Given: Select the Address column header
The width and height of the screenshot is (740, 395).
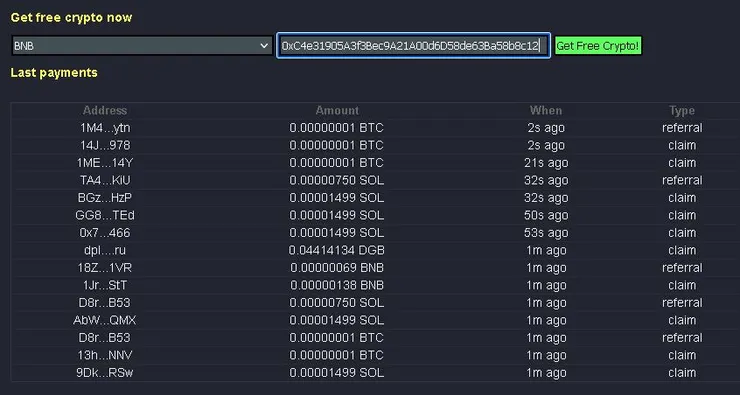Looking at the screenshot, I should click(x=105, y=110).
